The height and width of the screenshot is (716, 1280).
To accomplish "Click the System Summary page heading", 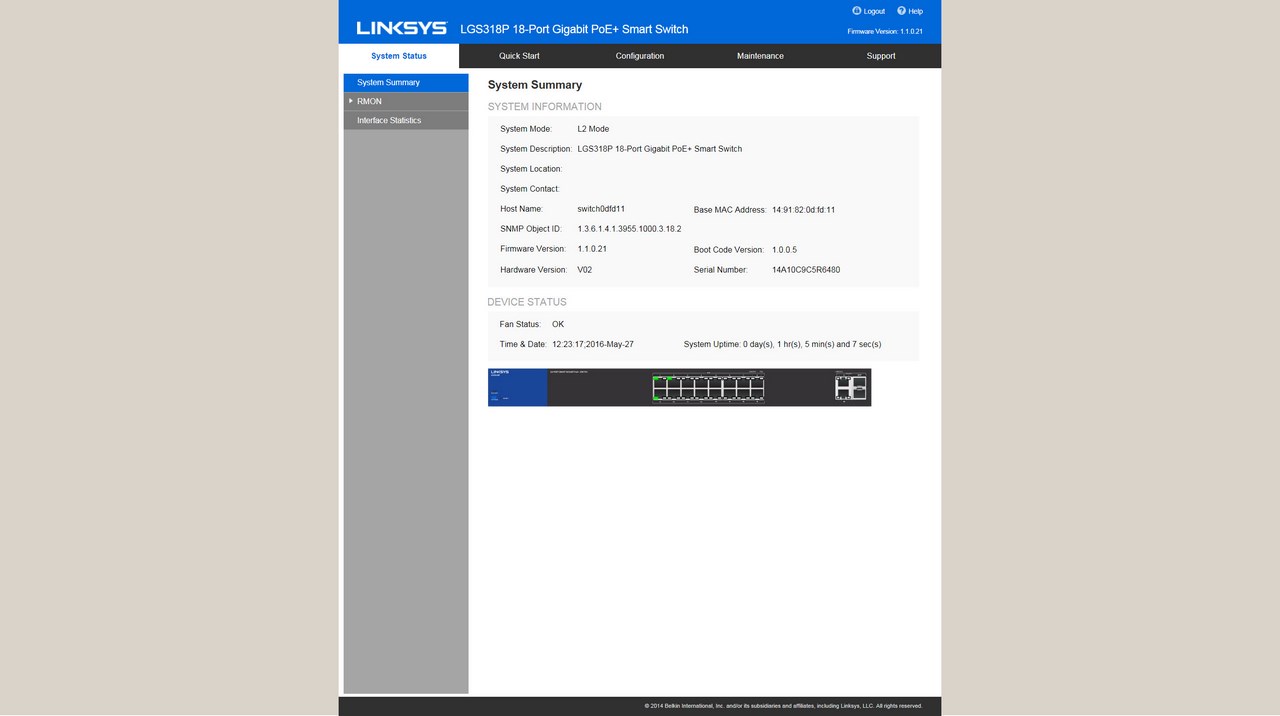I will pyautogui.click(x=535, y=85).
